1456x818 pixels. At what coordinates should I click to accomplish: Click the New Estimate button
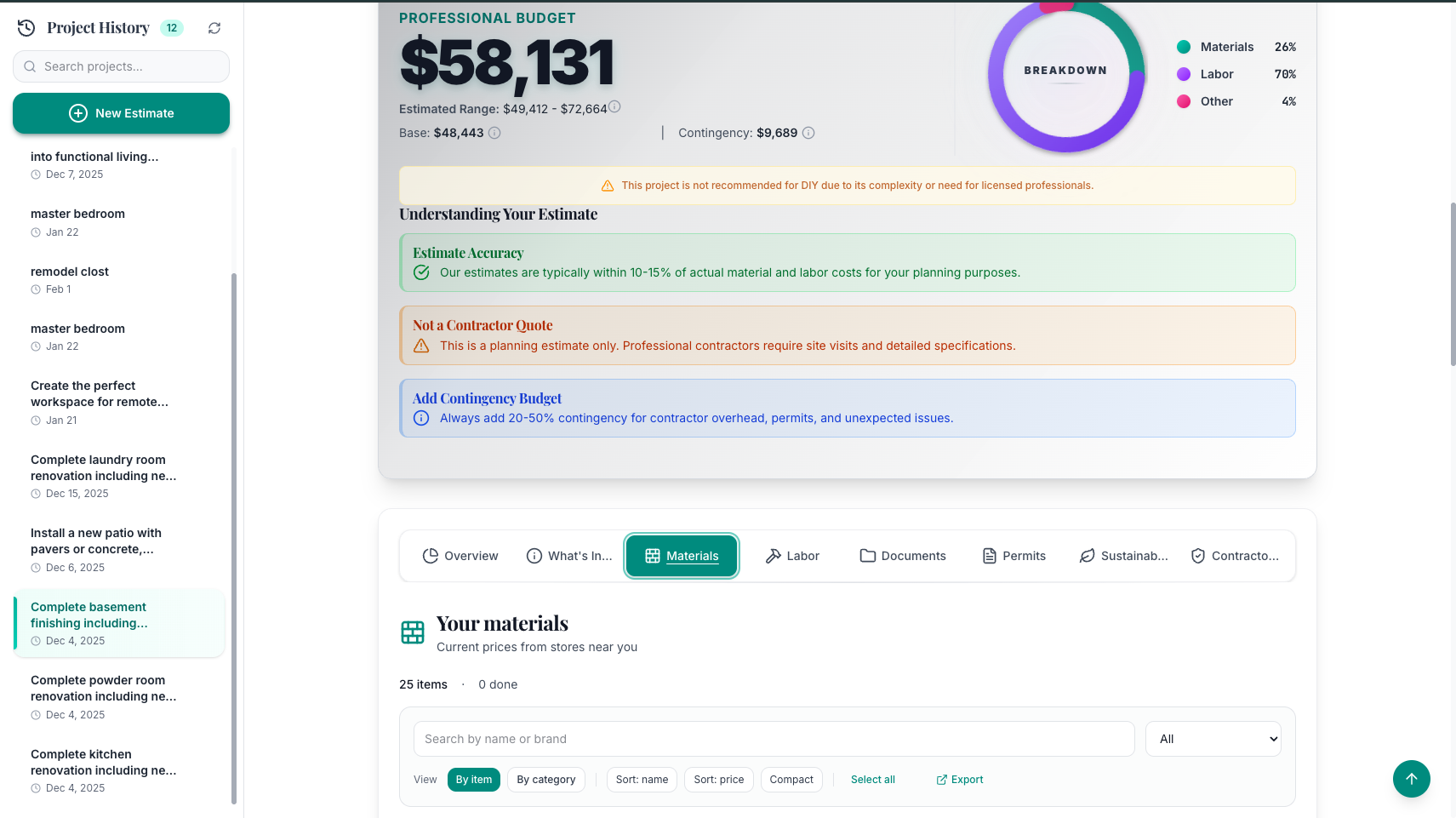[121, 113]
